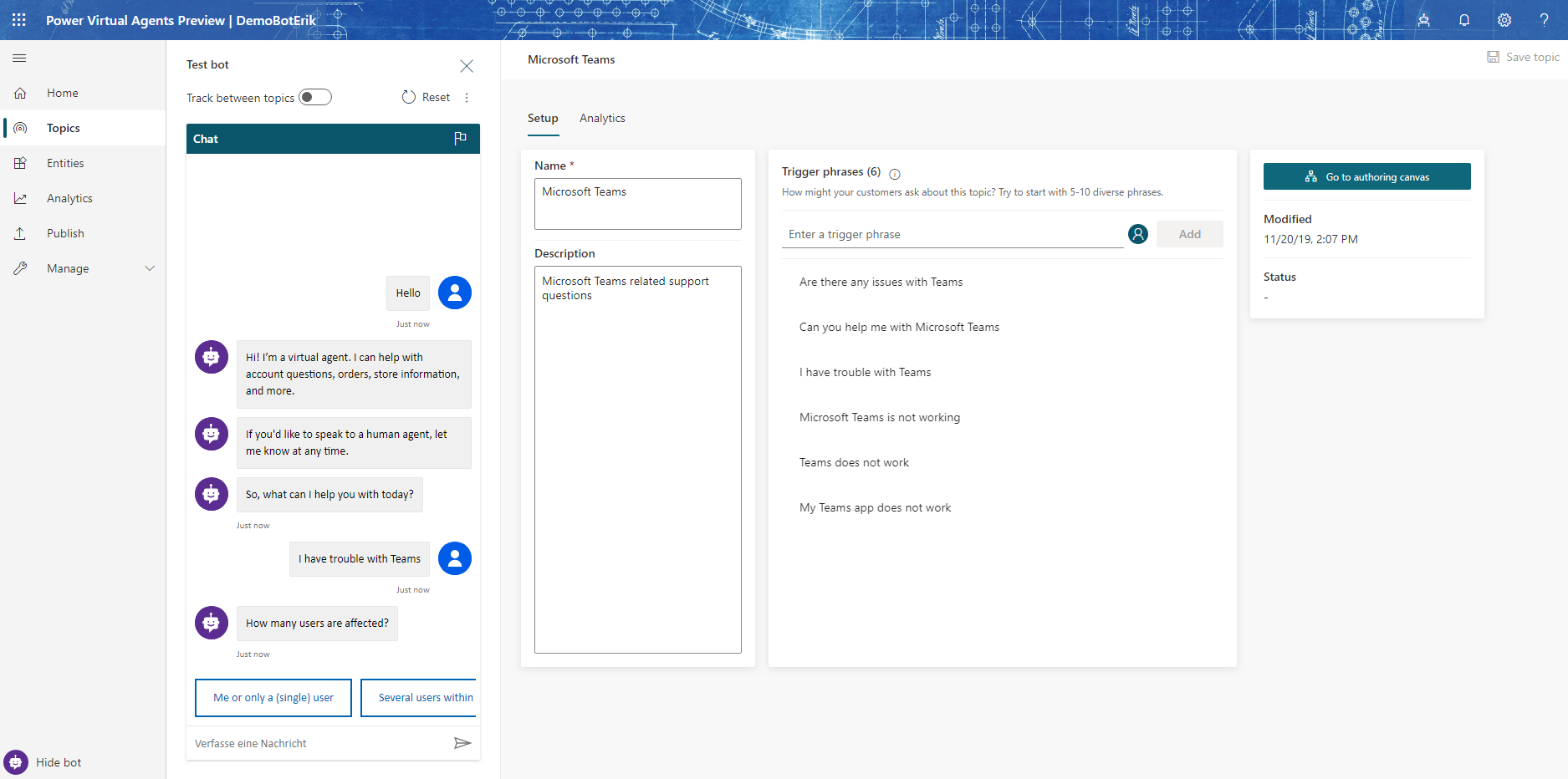Collapse navigation with the hamburger icon
Viewport: 1568px width, 779px height.
(19, 59)
